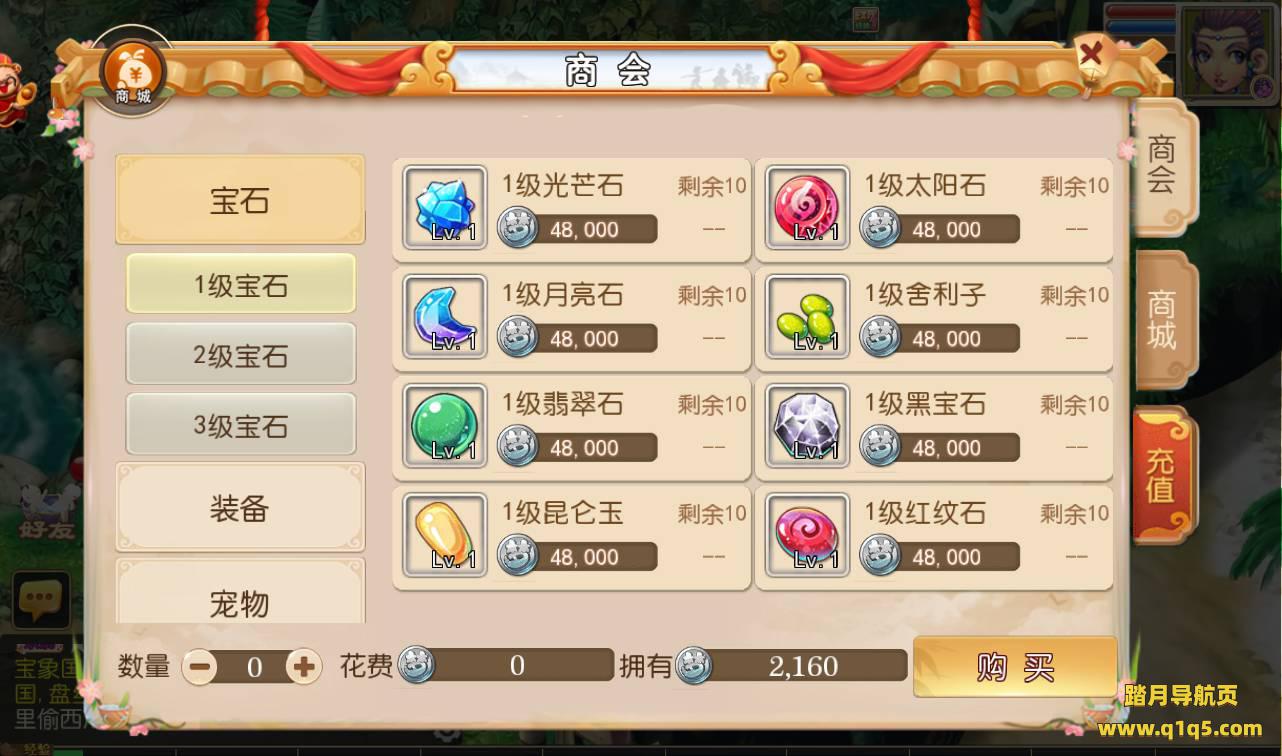Click the 购买 purchase button

(1015, 667)
